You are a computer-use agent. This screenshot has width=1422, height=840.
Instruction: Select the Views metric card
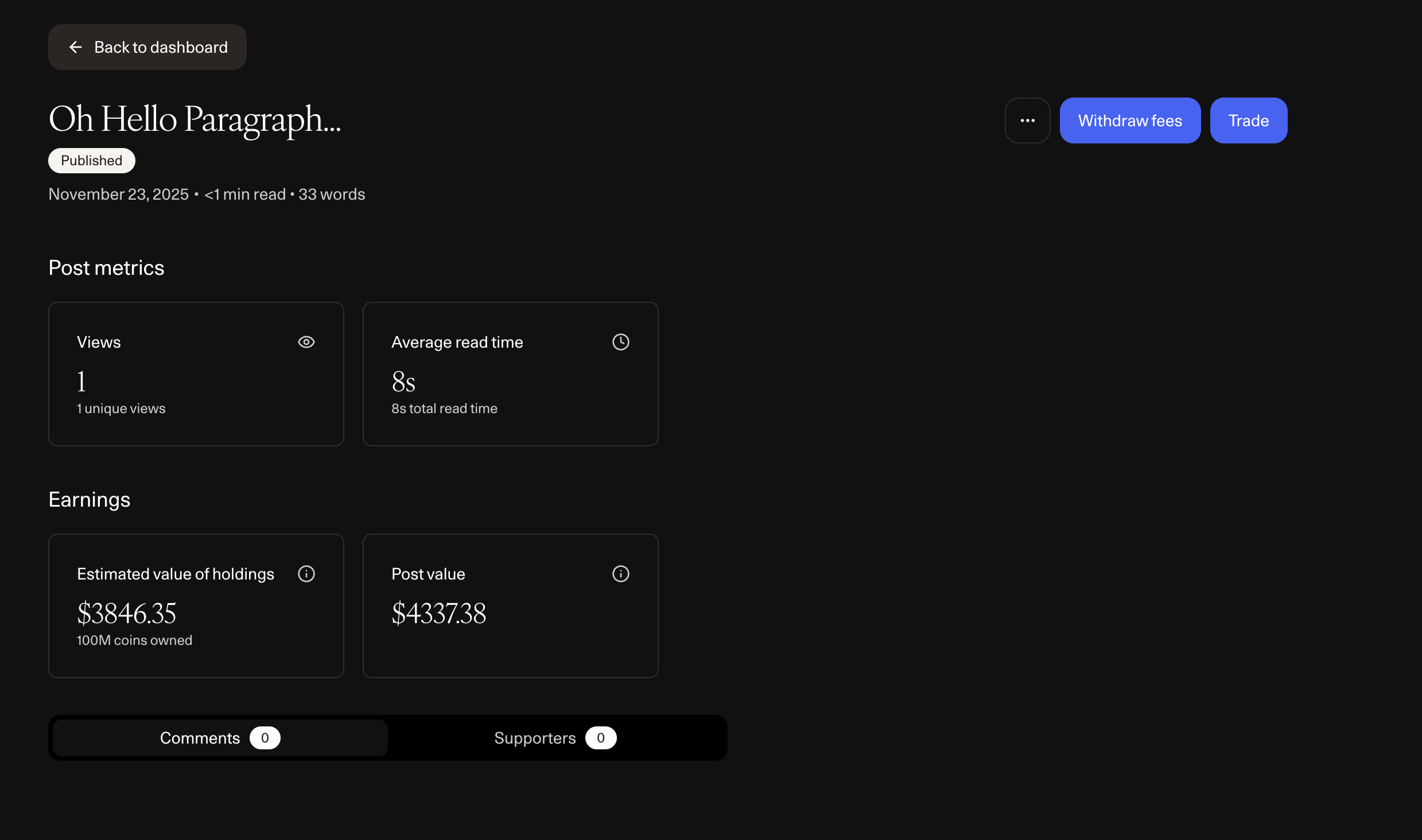click(x=196, y=374)
